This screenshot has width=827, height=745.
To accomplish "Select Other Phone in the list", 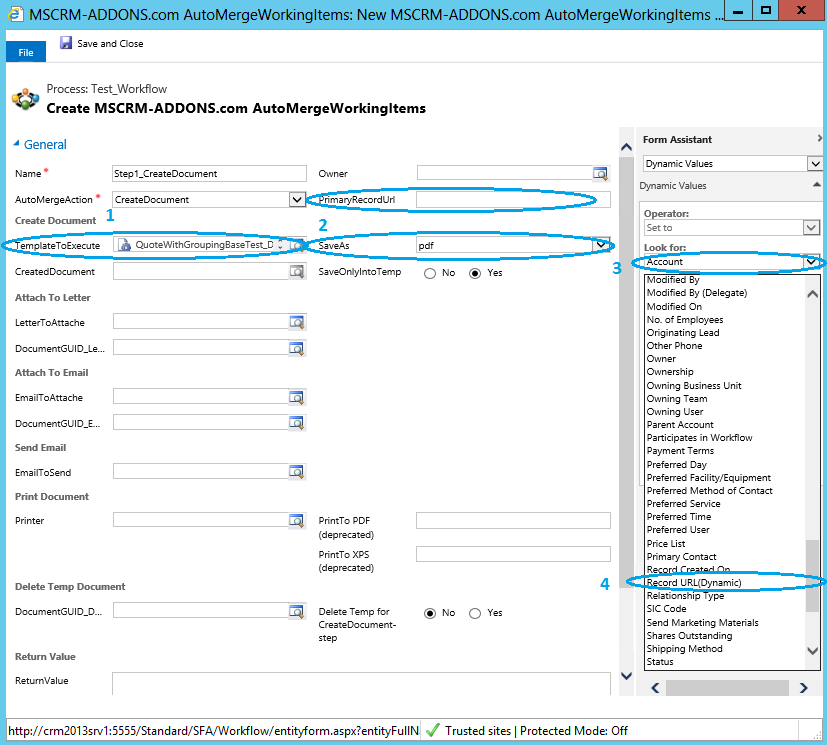I will 674,346.
